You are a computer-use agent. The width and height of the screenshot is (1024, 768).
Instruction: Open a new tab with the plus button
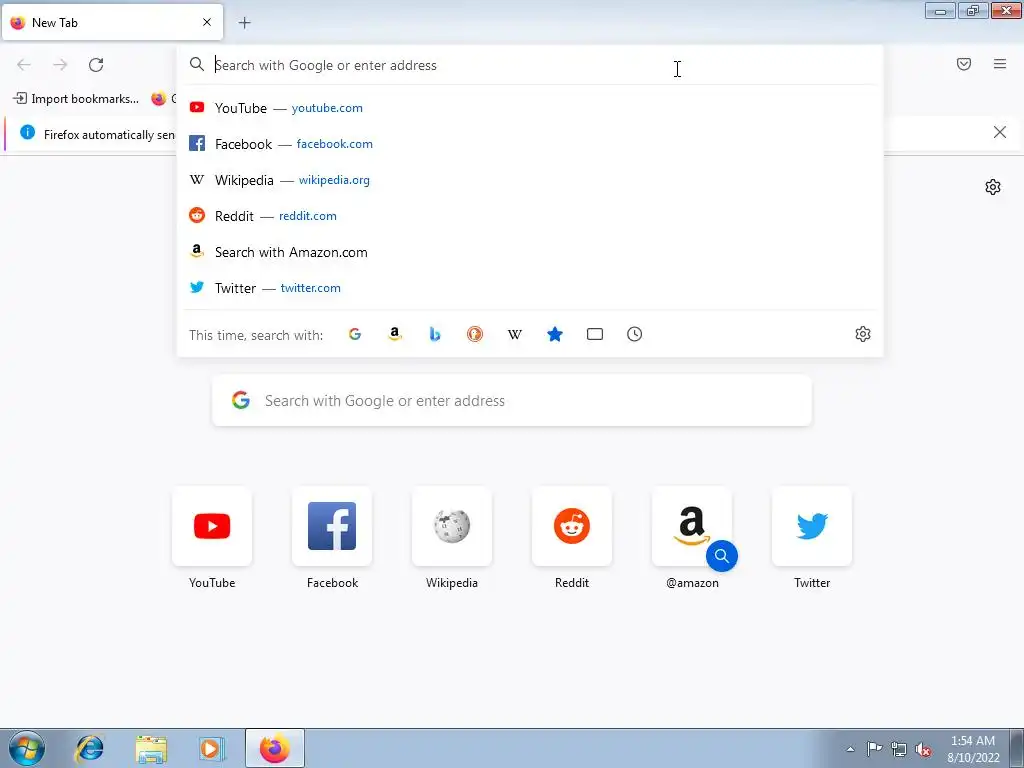point(244,23)
